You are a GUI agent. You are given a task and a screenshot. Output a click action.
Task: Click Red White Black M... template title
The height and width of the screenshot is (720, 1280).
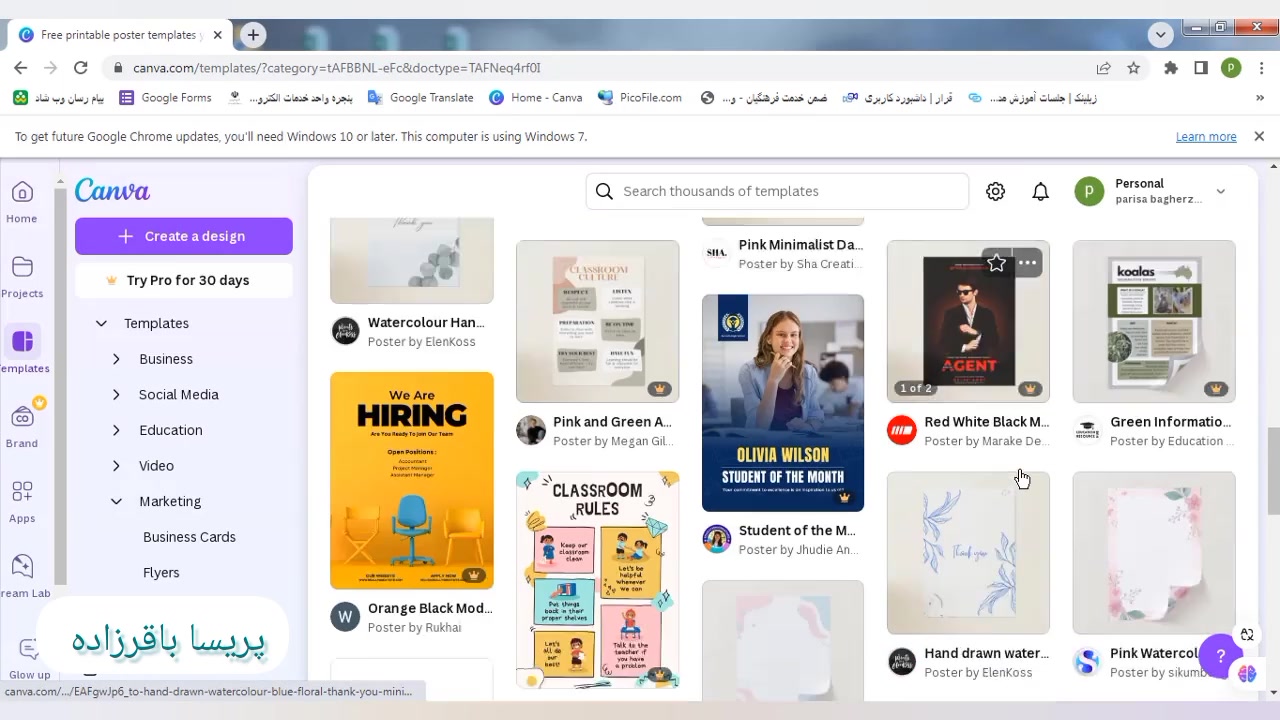pyautogui.click(x=987, y=422)
